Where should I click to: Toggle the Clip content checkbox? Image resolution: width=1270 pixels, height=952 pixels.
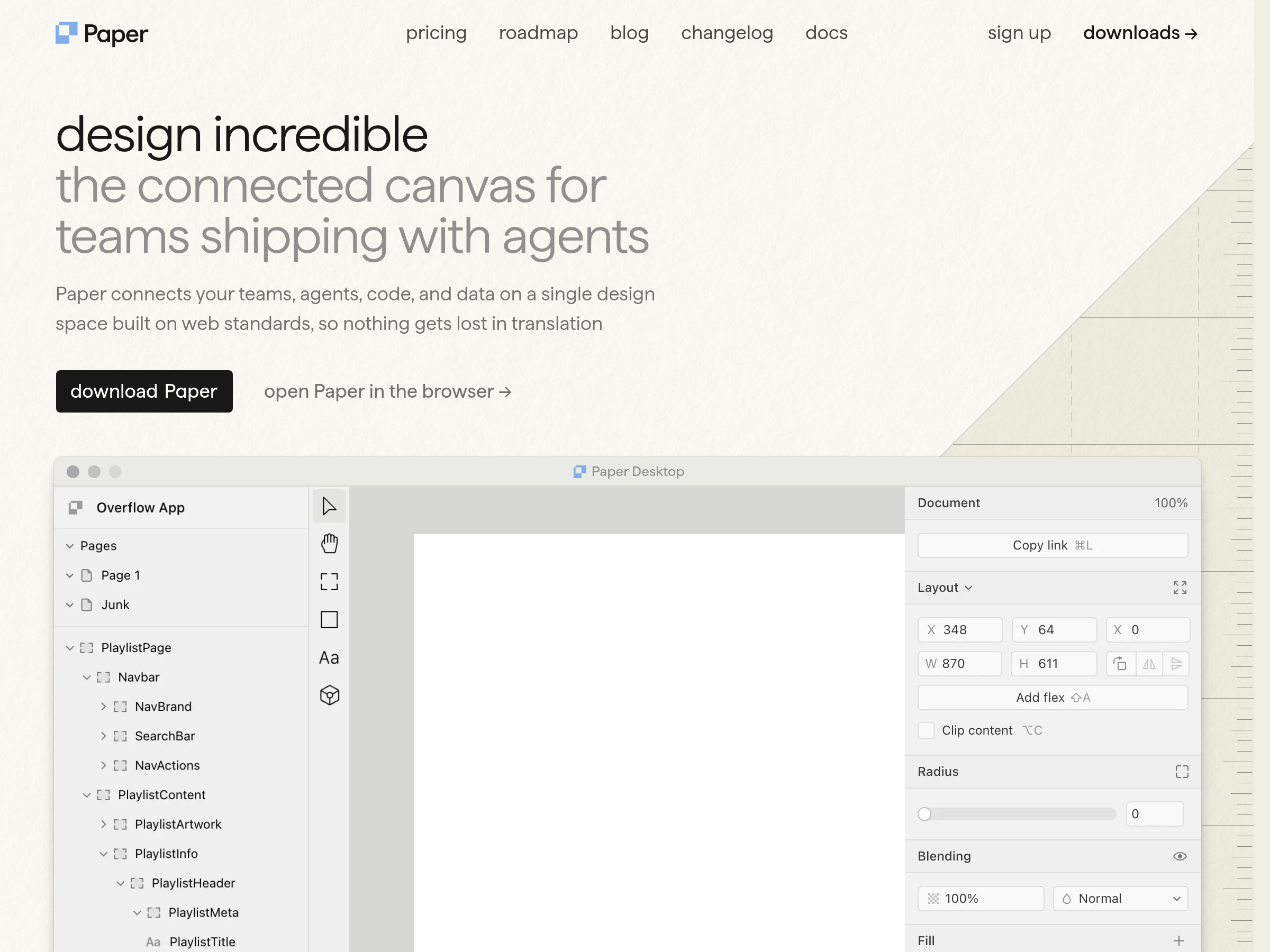pyautogui.click(x=926, y=730)
